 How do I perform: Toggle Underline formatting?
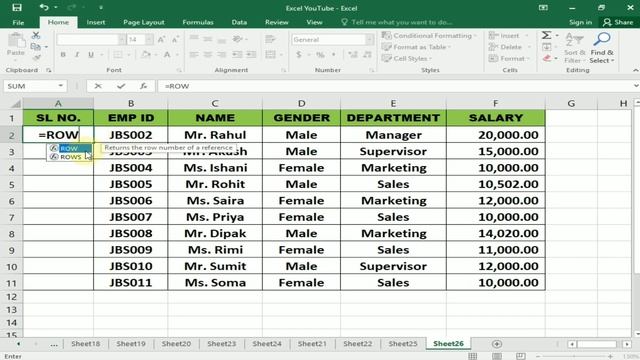coord(91,54)
